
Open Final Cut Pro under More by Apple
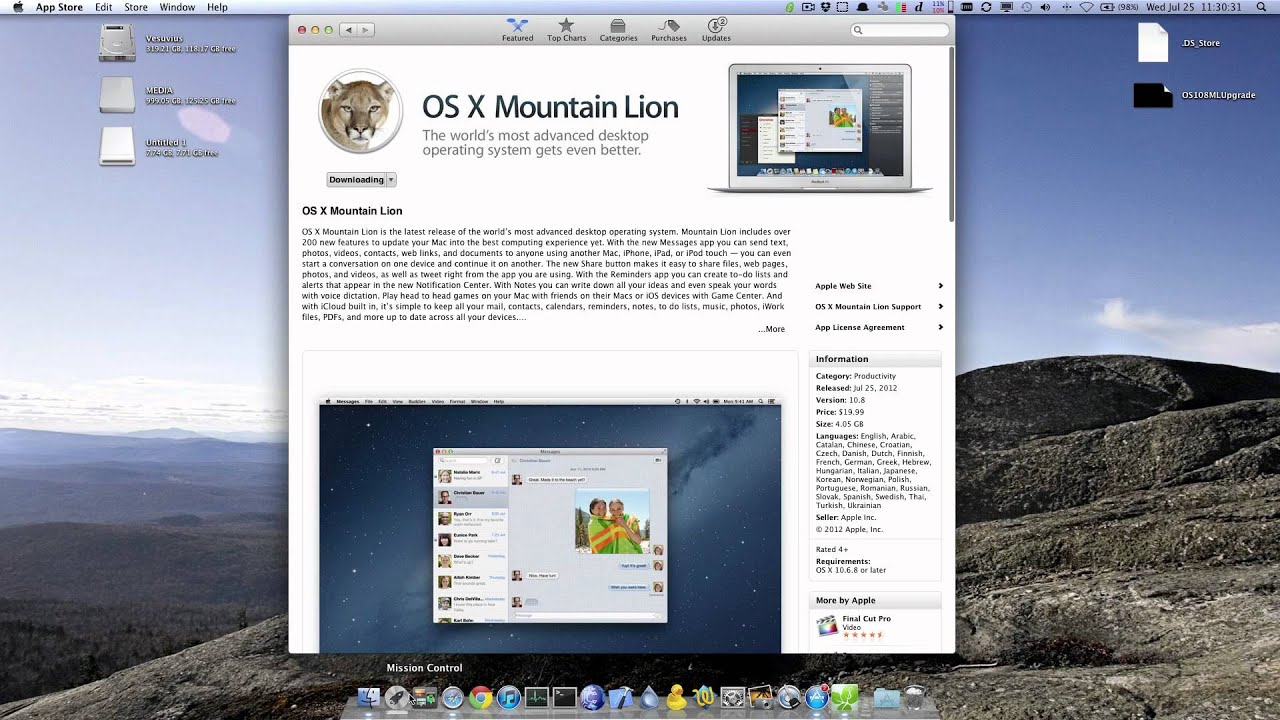(x=866, y=619)
